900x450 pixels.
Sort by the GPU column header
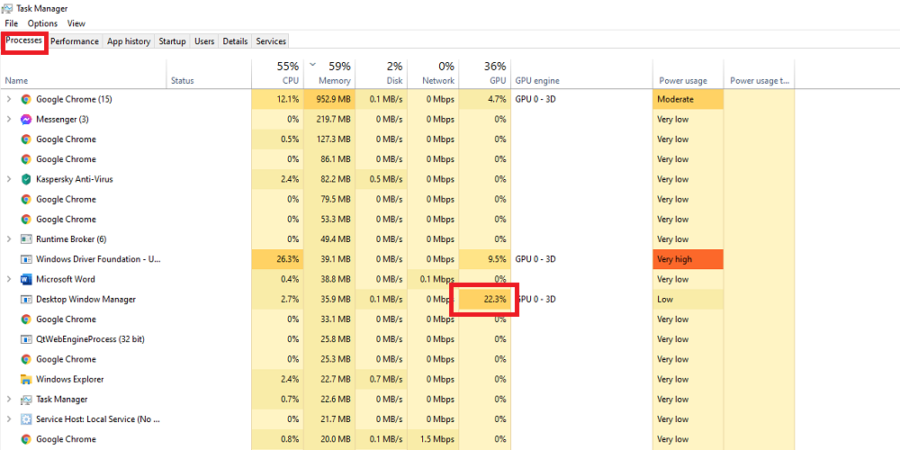[484, 74]
